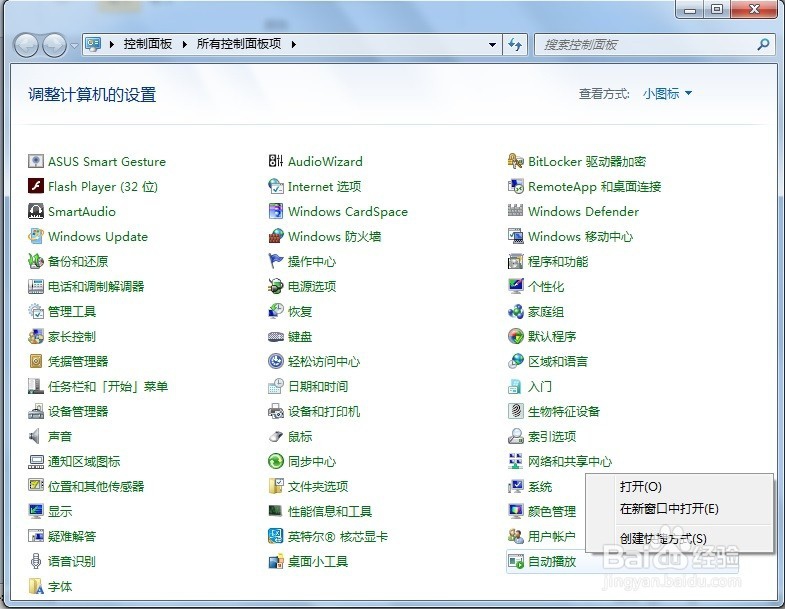Viewport: 785px width, 609px height.
Task: Expand the arrow after 所有控制面板项 breadcrumb
Action: [293, 45]
